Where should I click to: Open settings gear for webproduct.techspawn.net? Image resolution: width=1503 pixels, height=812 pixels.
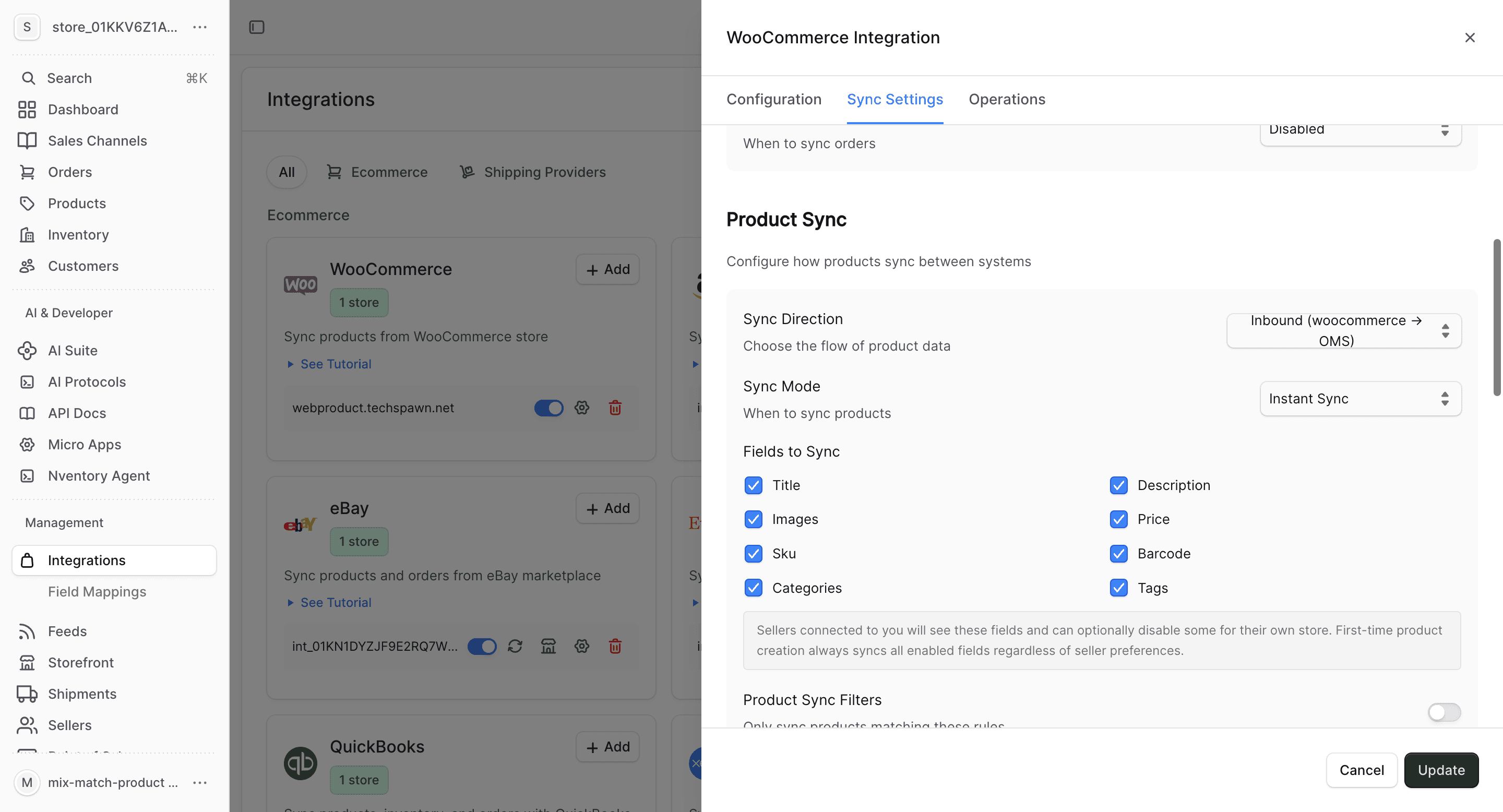[582, 408]
